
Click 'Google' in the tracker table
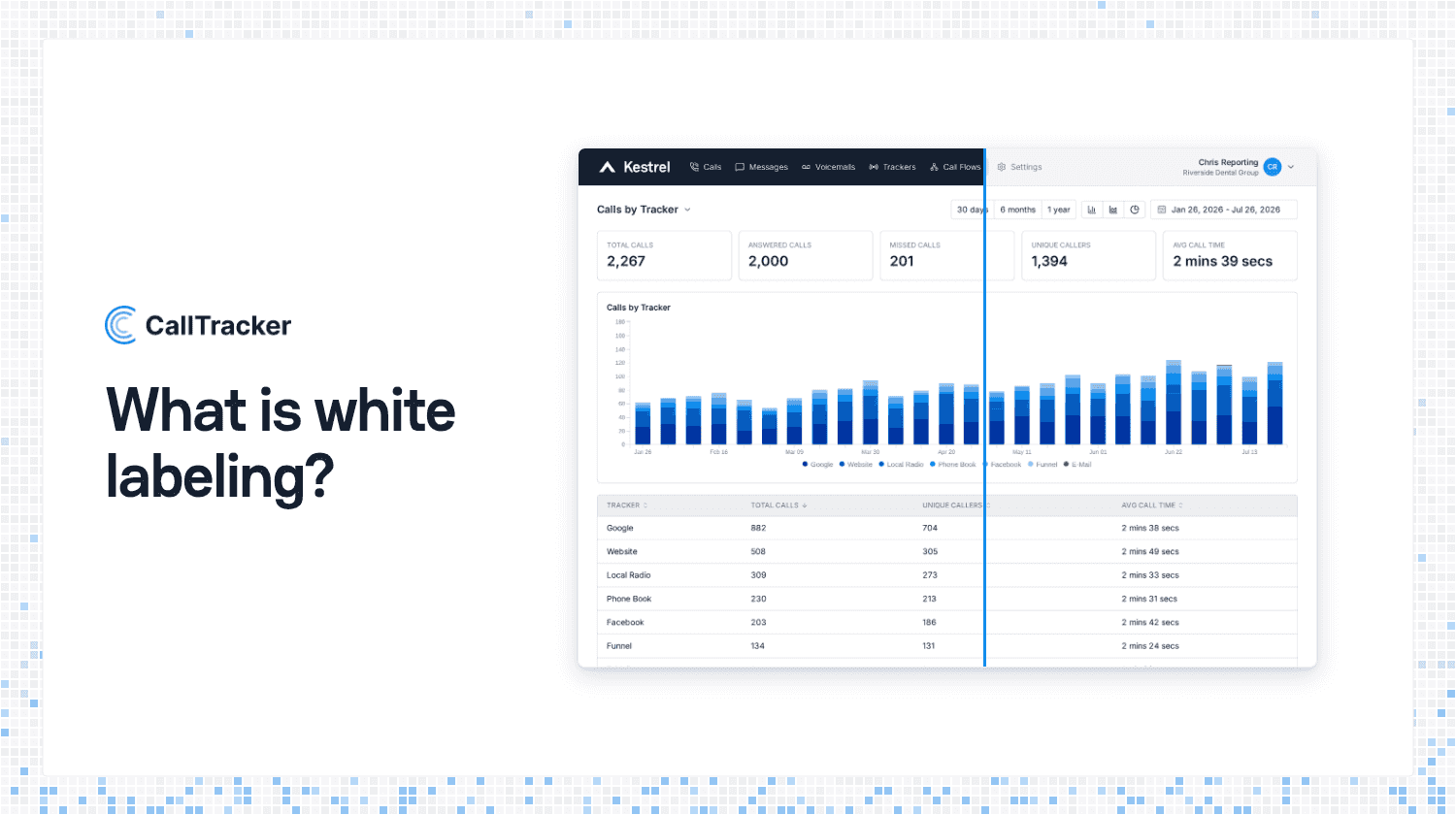[620, 528]
